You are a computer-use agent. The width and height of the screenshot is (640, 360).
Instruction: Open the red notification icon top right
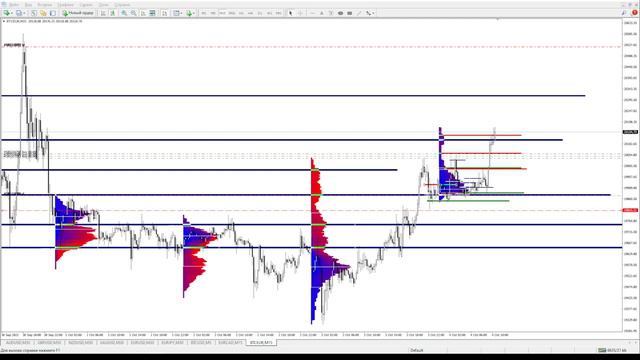(635, 13)
